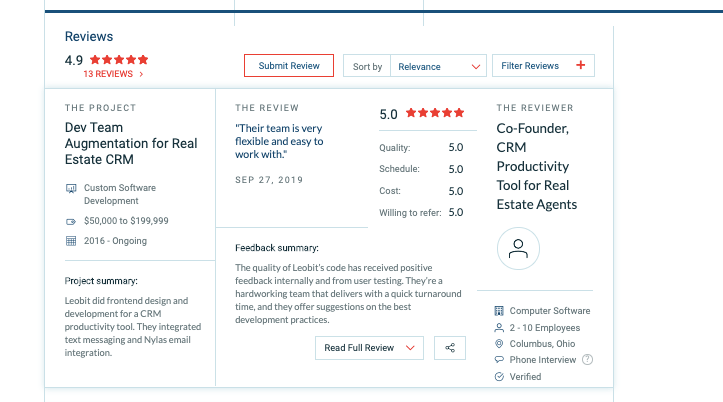
Task: Click the Quality 5.0 score
Action: pos(456,148)
